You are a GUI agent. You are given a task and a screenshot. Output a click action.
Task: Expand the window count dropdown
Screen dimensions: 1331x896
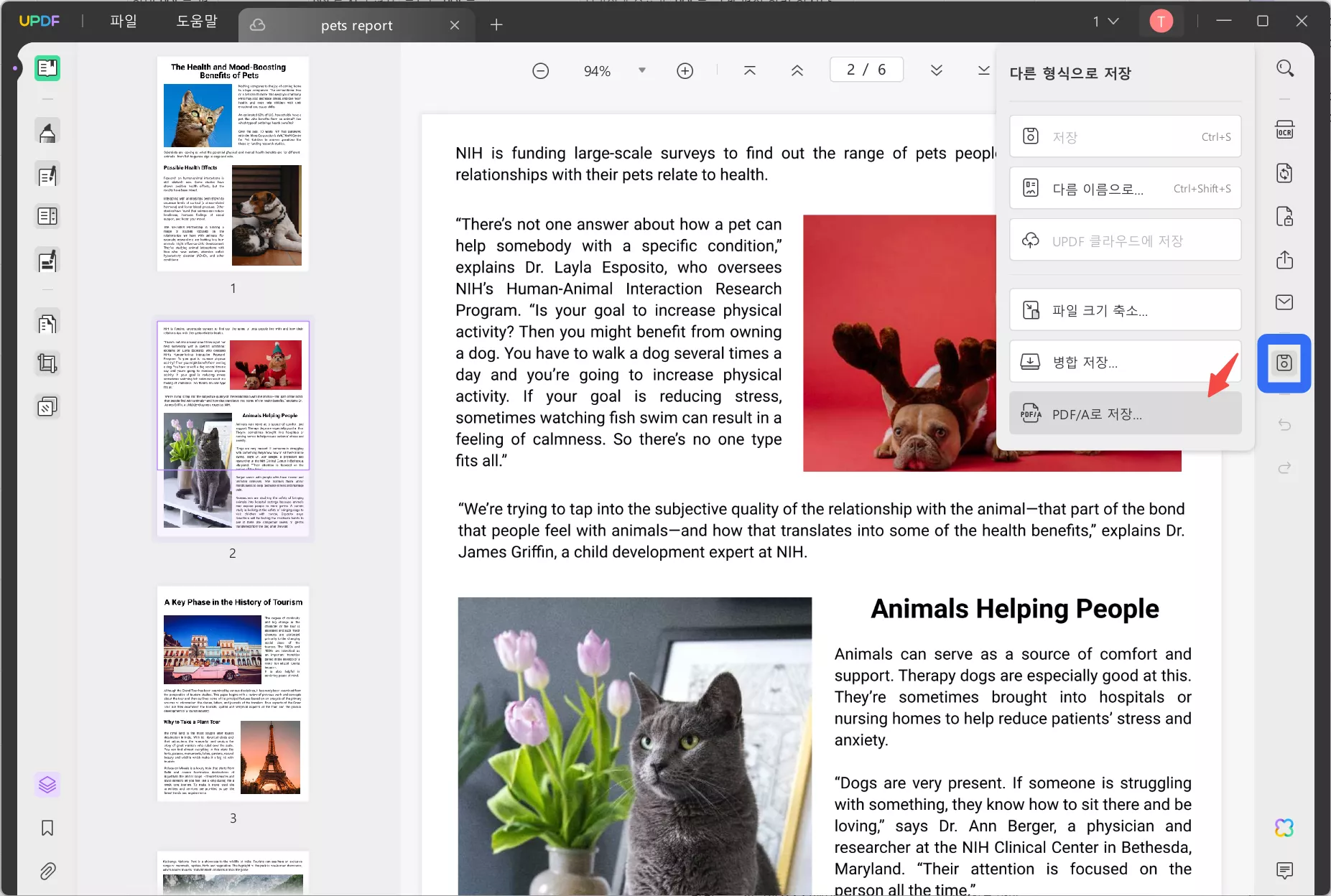pos(1106,22)
